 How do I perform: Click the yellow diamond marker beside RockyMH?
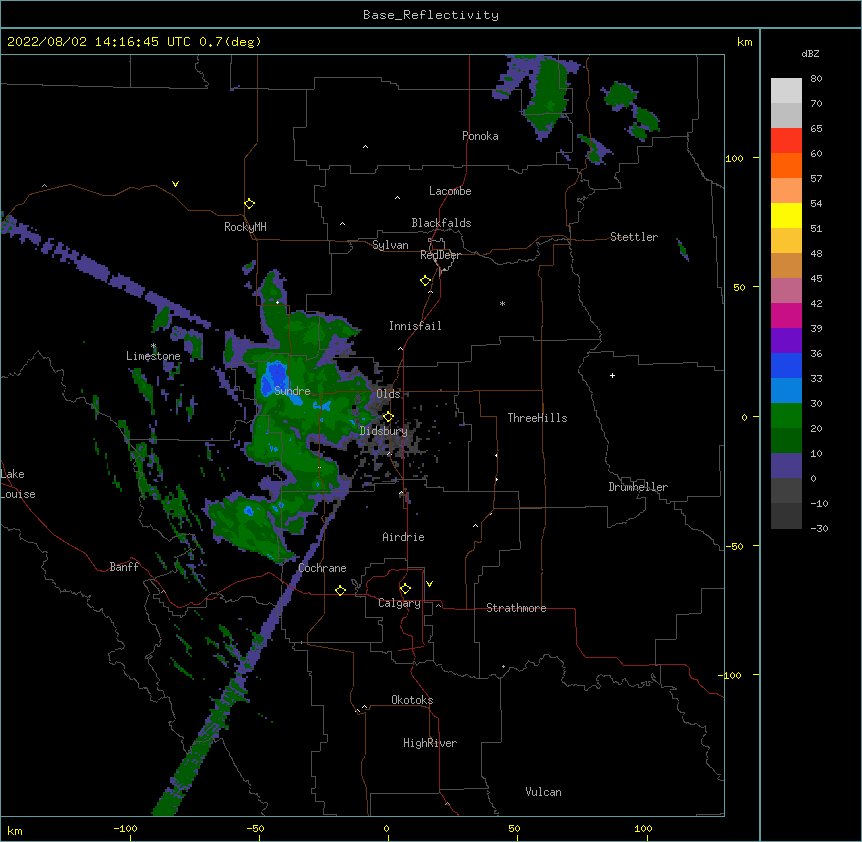pyautogui.click(x=250, y=204)
